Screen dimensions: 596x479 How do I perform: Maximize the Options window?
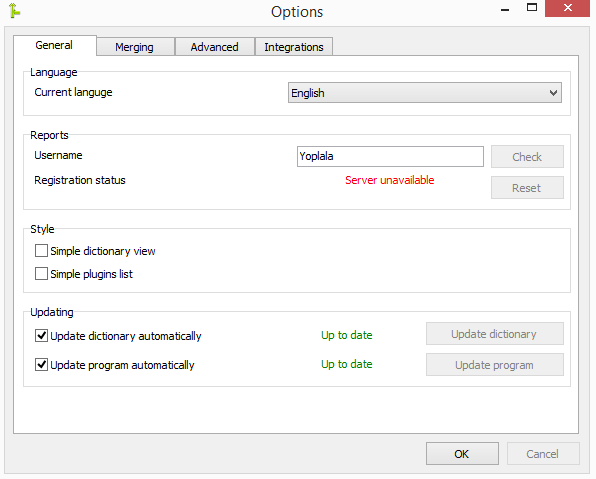(532, 8)
